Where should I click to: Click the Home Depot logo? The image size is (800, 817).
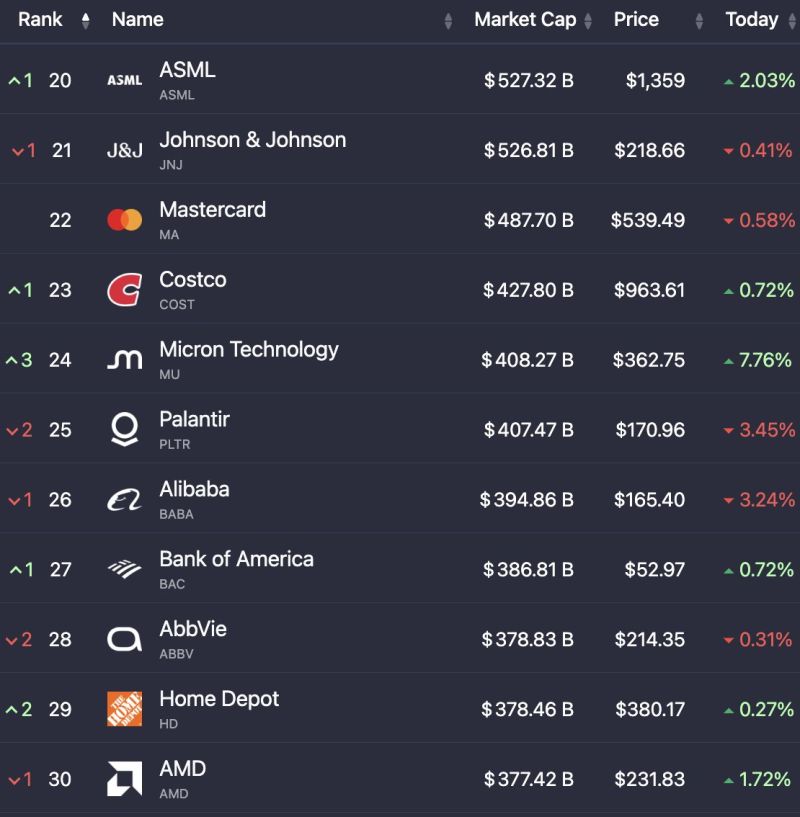tap(124, 709)
